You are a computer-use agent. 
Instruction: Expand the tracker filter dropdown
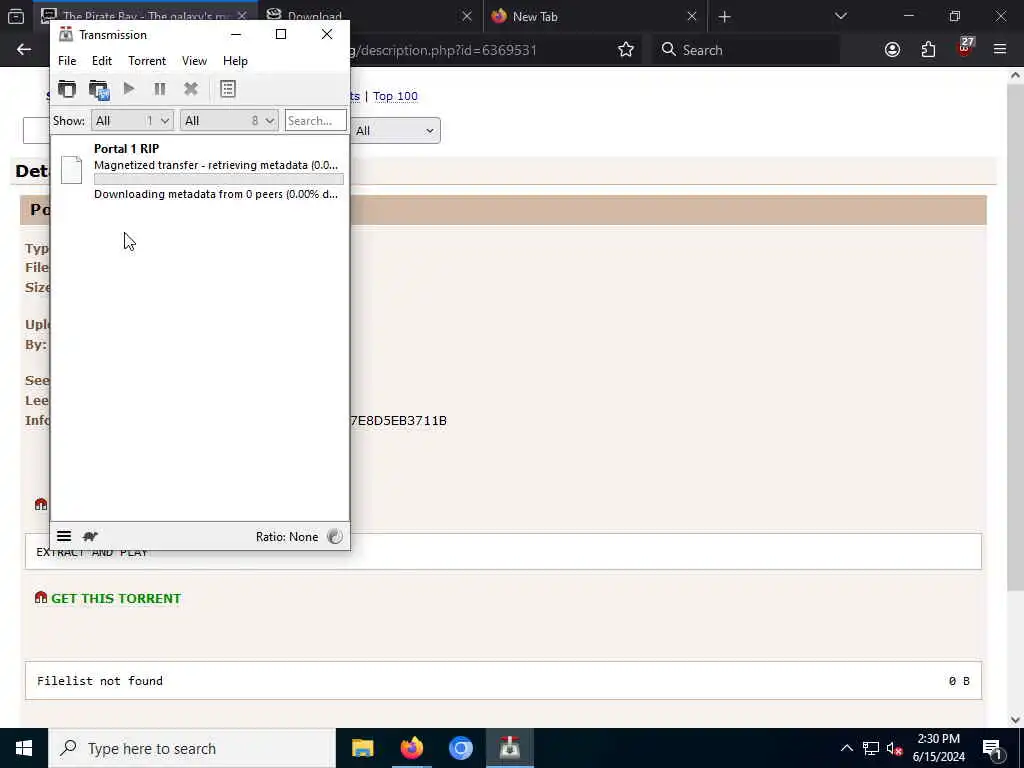point(229,121)
